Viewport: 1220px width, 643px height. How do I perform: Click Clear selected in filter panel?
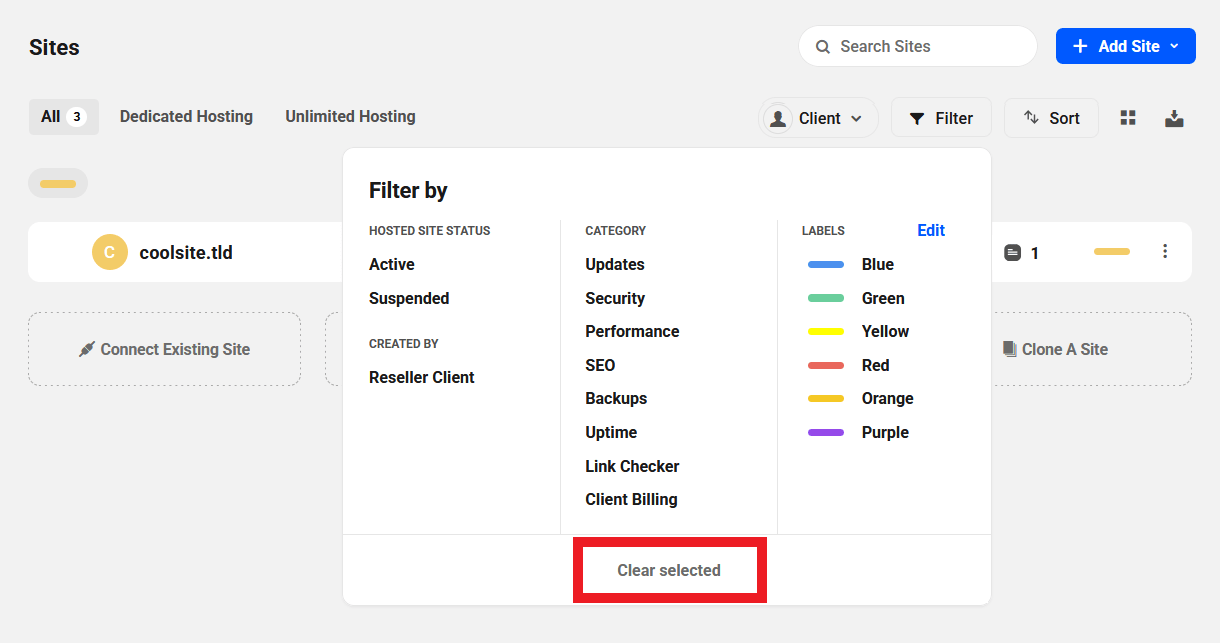point(669,570)
